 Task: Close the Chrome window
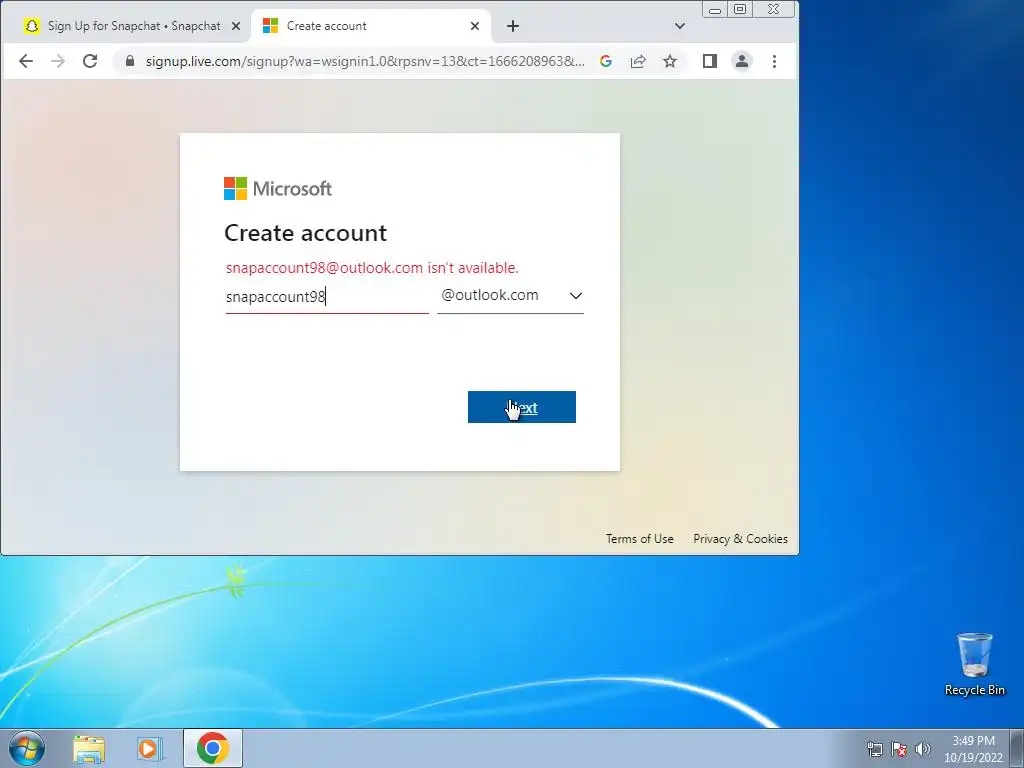tap(774, 9)
